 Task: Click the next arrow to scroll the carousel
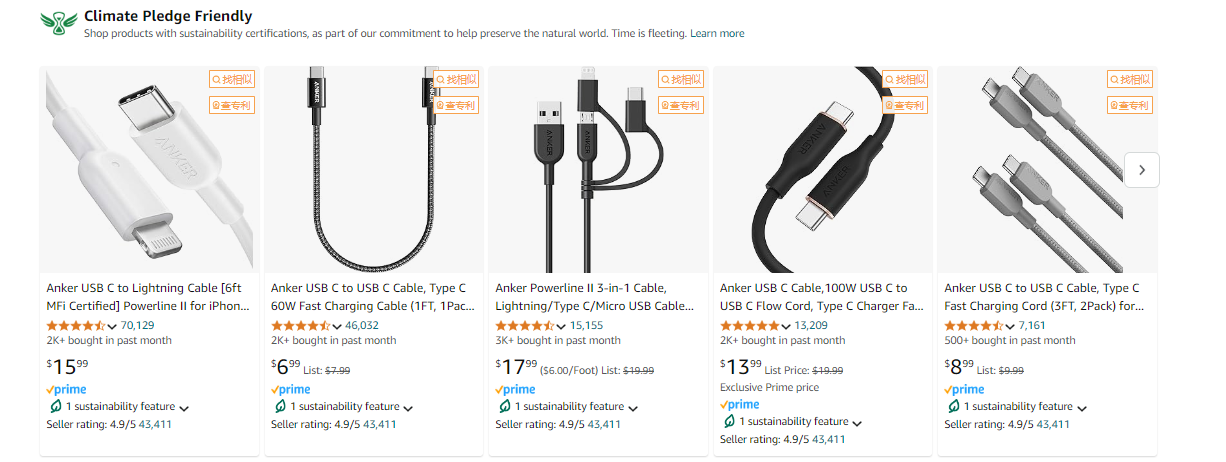[1142, 170]
